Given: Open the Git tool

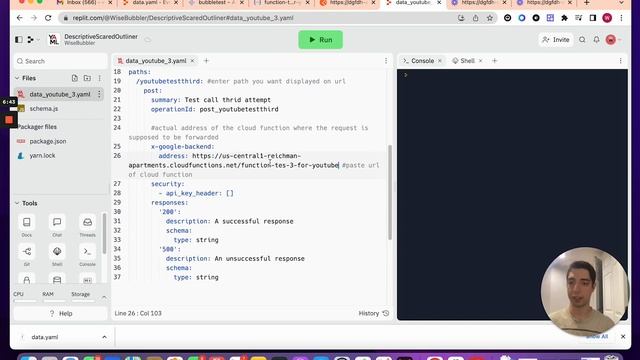Looking at the screenshot, I should [27, 255].
